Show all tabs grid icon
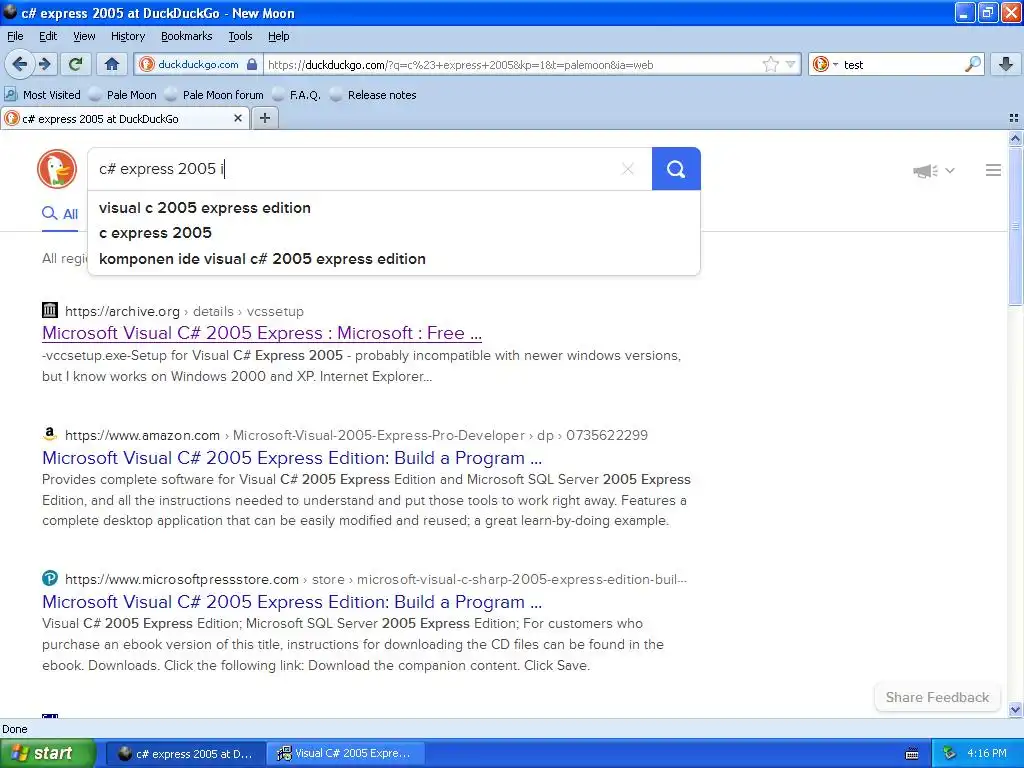Image resolution: width=1024 pixels, height=768 pixels. click(1014, 118)
